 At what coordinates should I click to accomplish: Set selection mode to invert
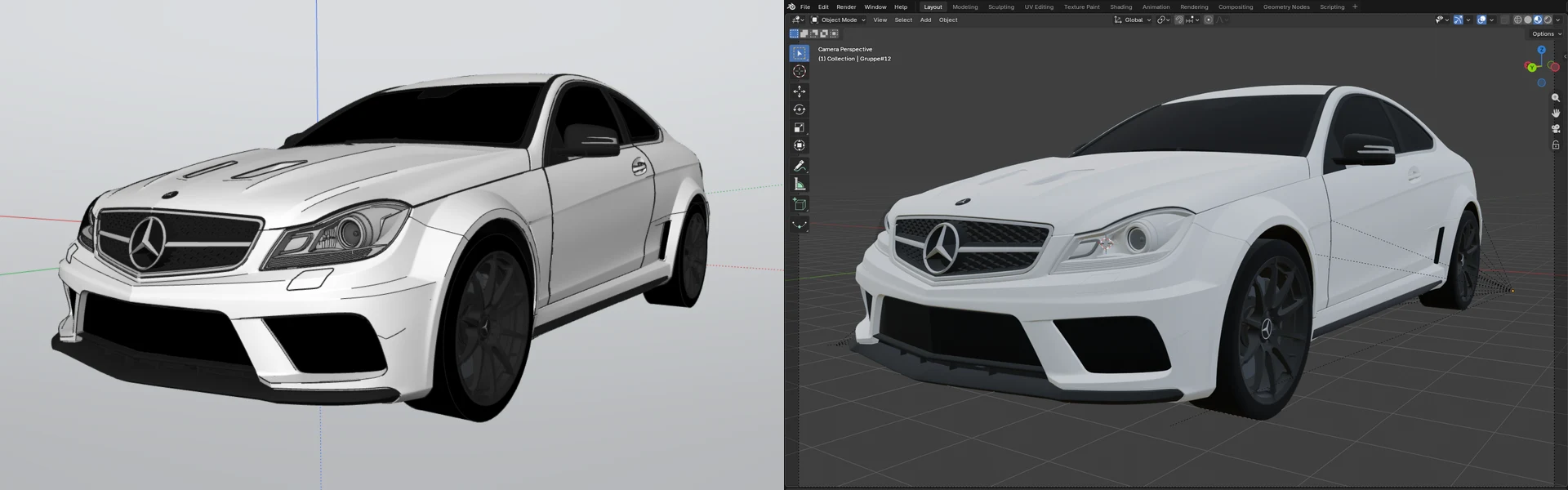pyautogui.click(x=824, y=33)
